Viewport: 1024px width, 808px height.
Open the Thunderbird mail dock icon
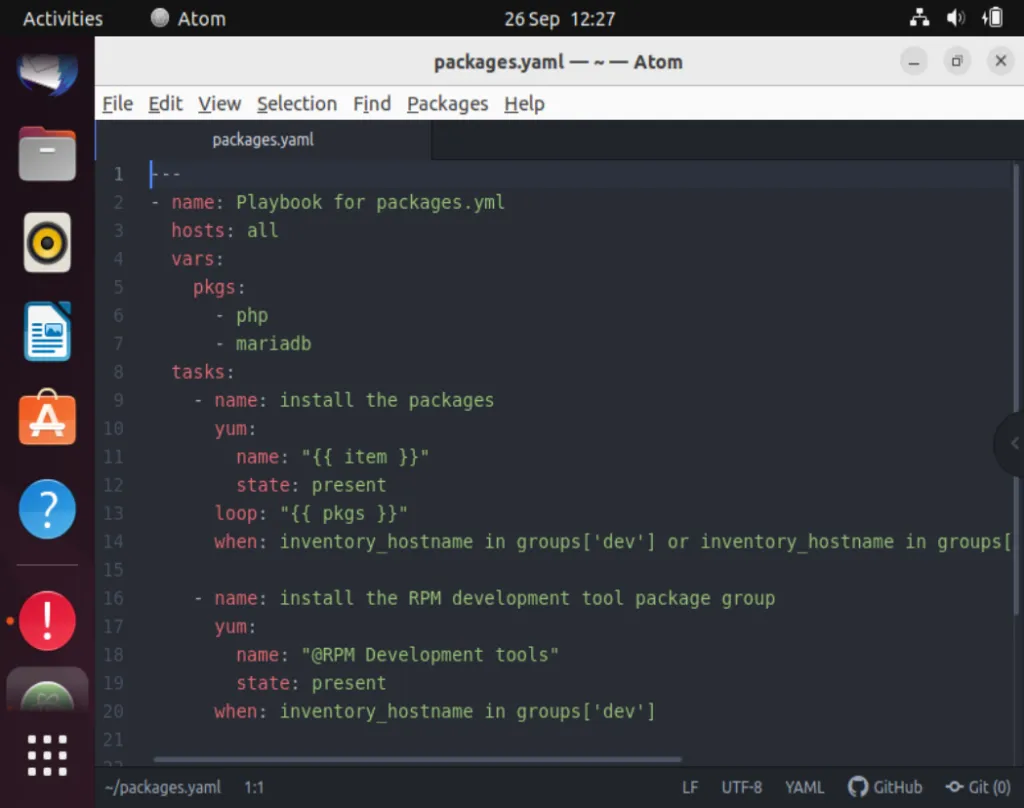coord(47,72)
